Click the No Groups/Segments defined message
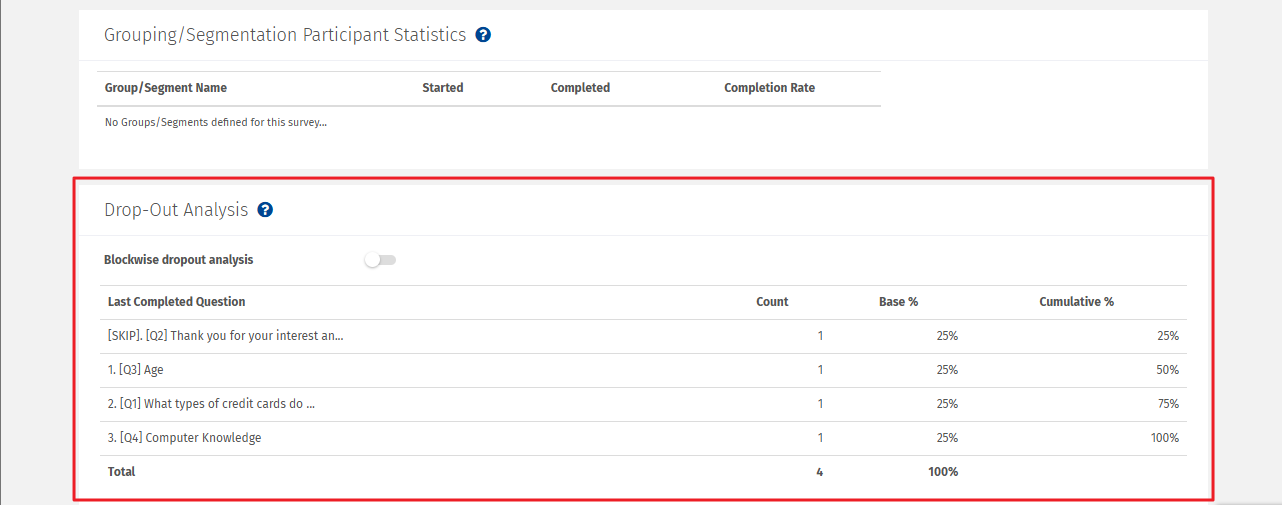Viewport: 1282px width, 505px height. click(216, 123)
